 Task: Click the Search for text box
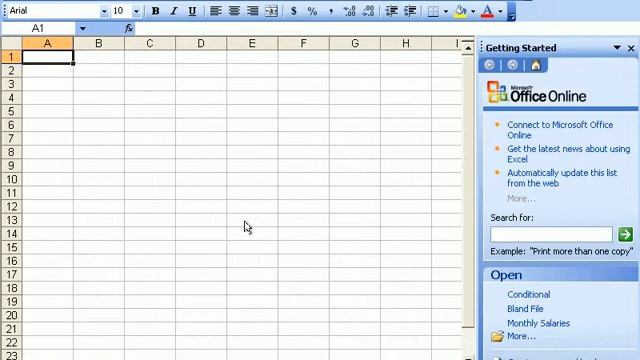click(x=551, y=235)
